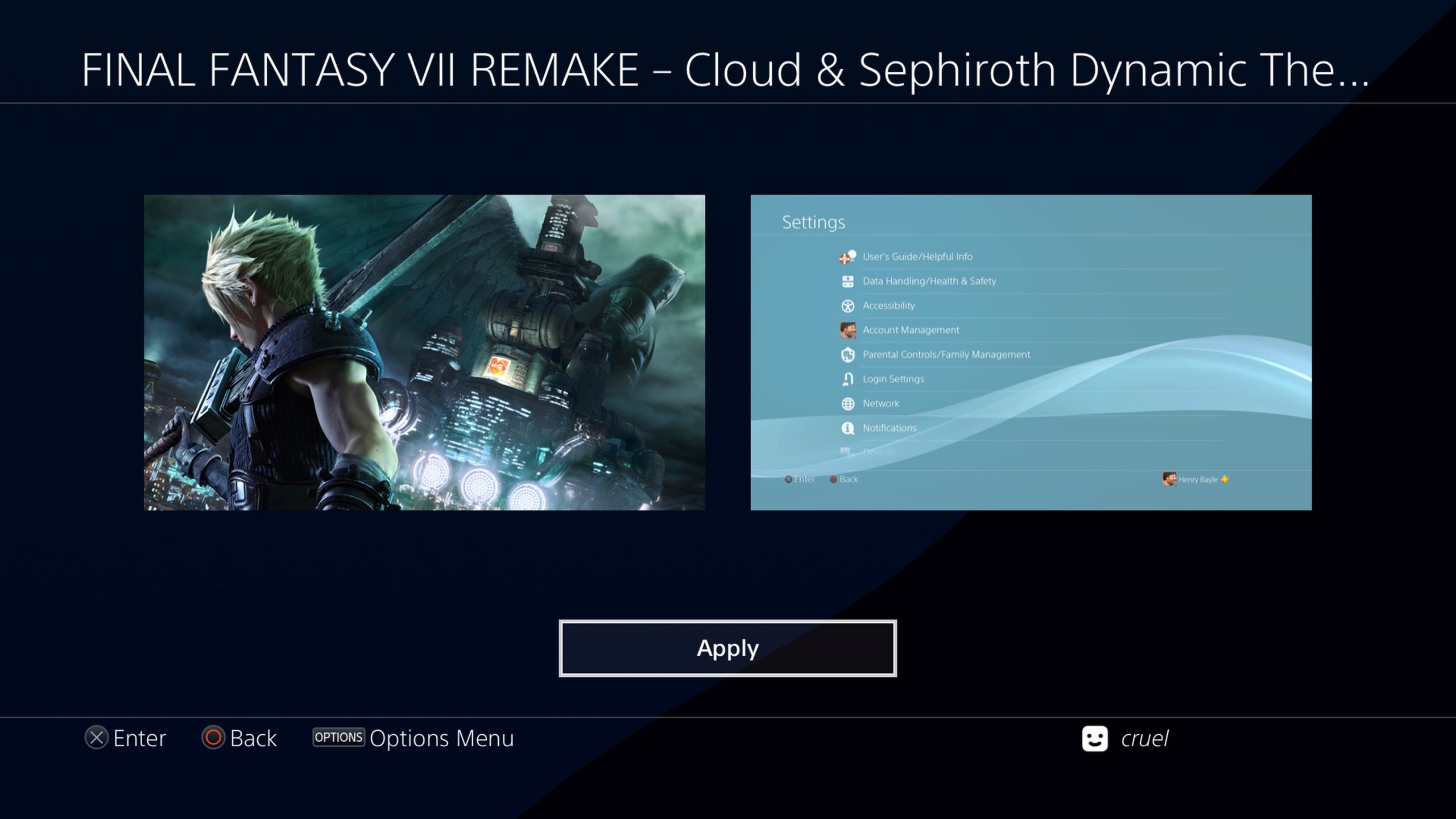Click the smiley face user avatar
This screenshot has width=1456, height=819.
1094,739
